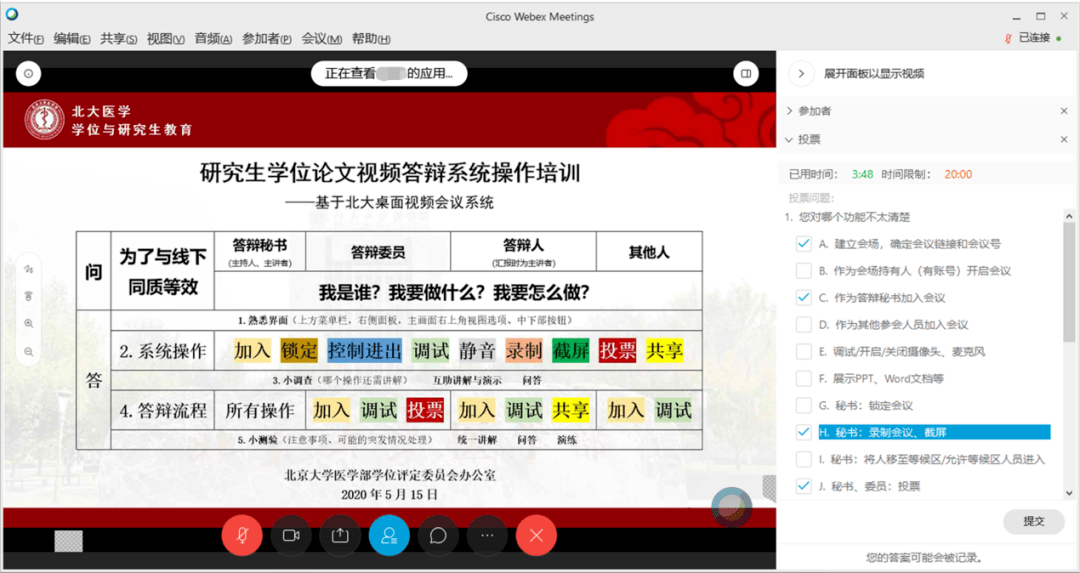Image resolution: width=1080 pixels, height=573 pixels.
Task: Start video with the camera button
Action: coord(291,535)
